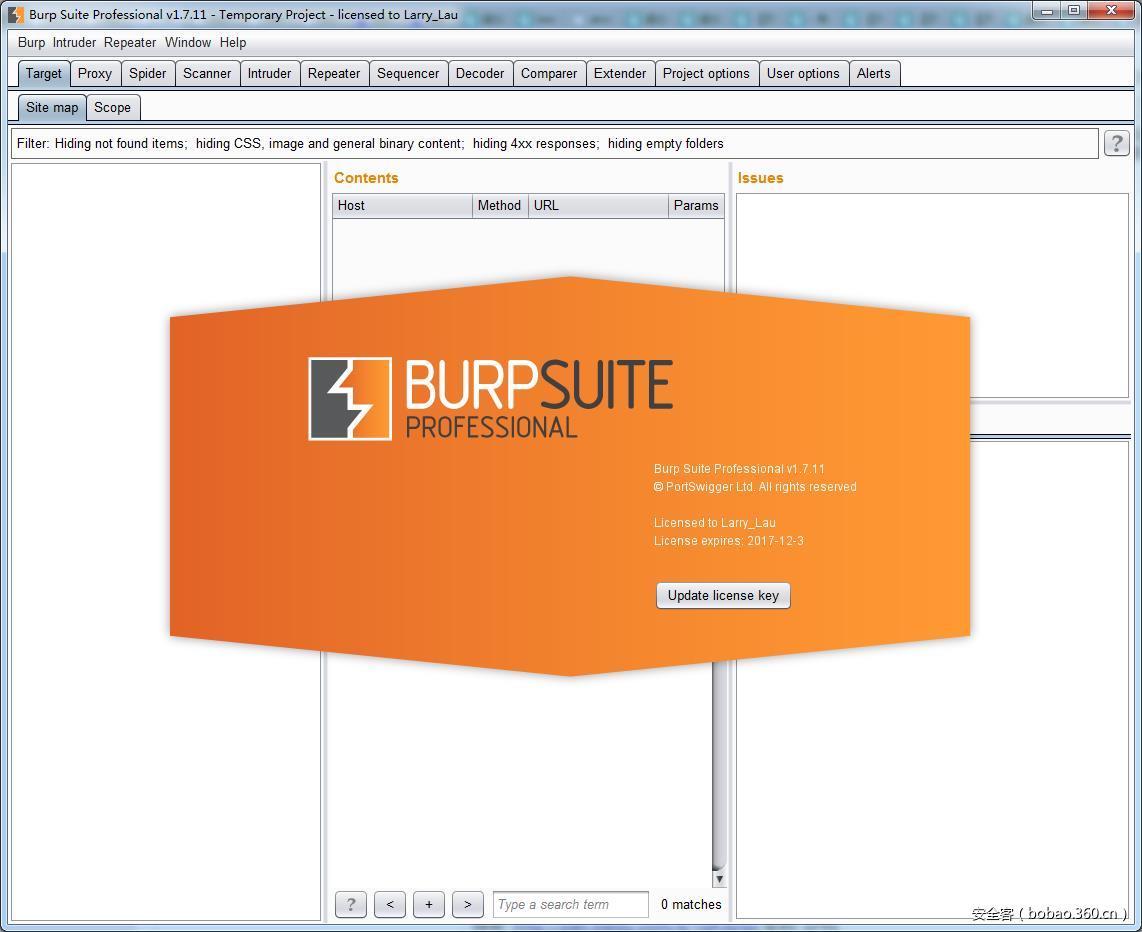1142x932 pixels.
Task: Go to previous search match
Action: (390, 904)
